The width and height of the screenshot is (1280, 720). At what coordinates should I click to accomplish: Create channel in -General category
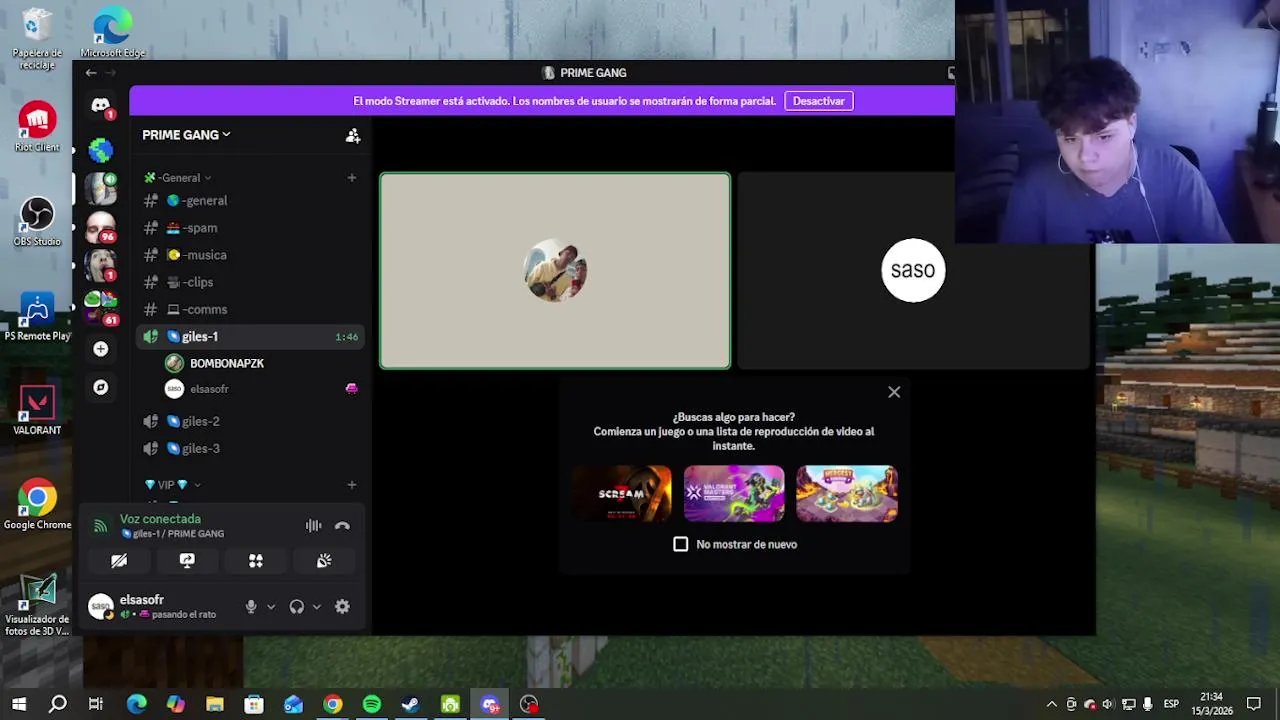(x=351, y=178)
